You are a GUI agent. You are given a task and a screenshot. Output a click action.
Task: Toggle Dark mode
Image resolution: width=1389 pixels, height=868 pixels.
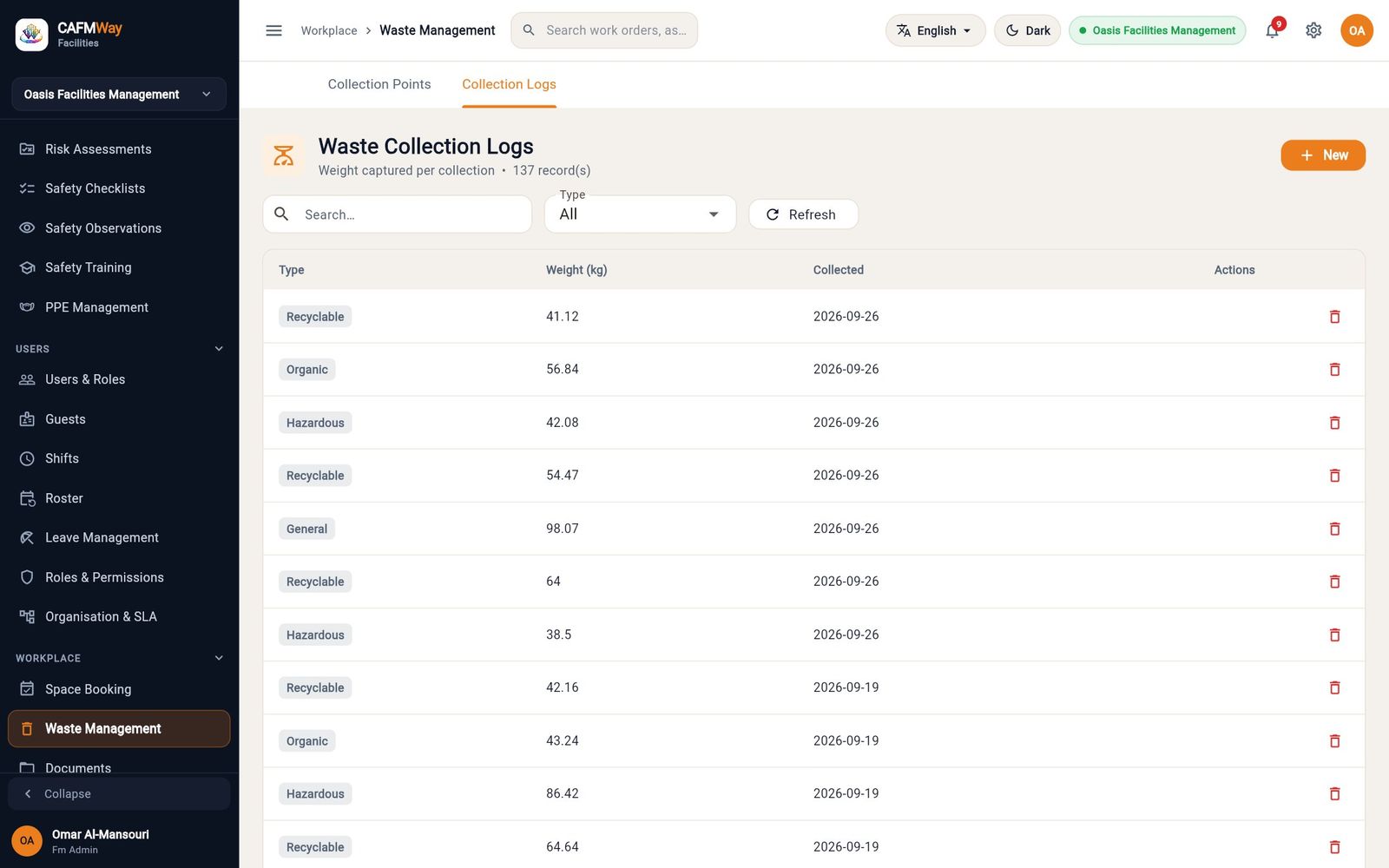[x=1027, y=30]
